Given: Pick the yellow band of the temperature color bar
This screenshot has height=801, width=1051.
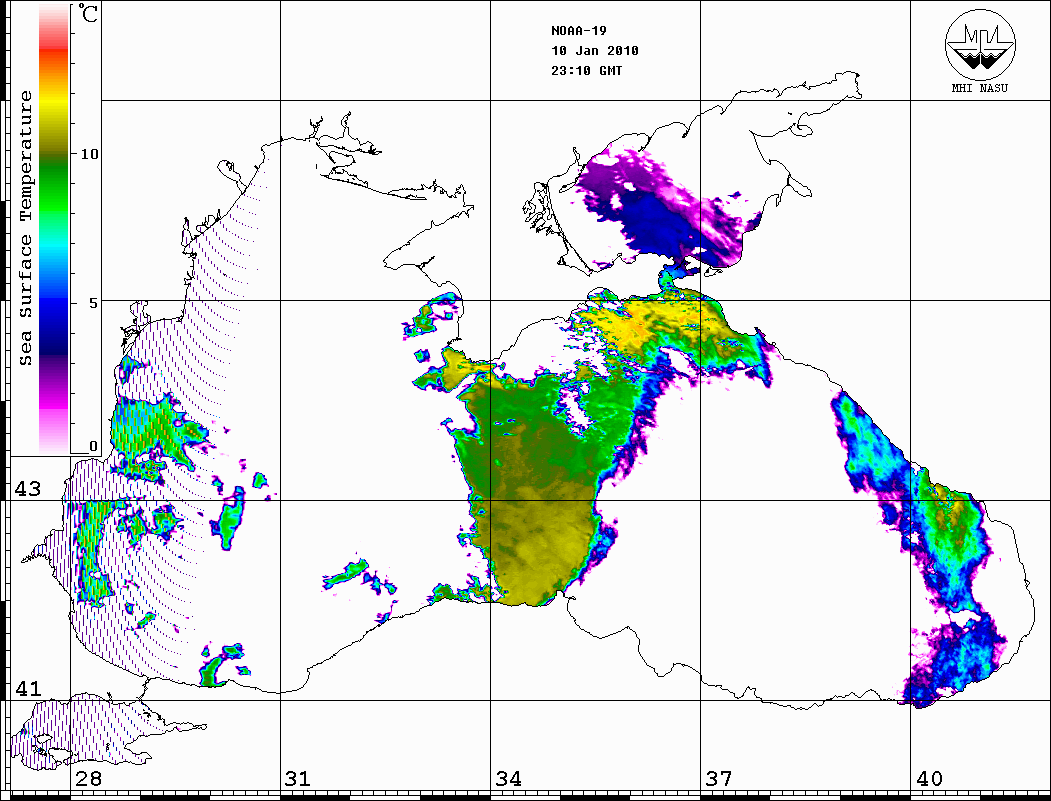Looking at the screenshot, I should click(x=54, y=101).
